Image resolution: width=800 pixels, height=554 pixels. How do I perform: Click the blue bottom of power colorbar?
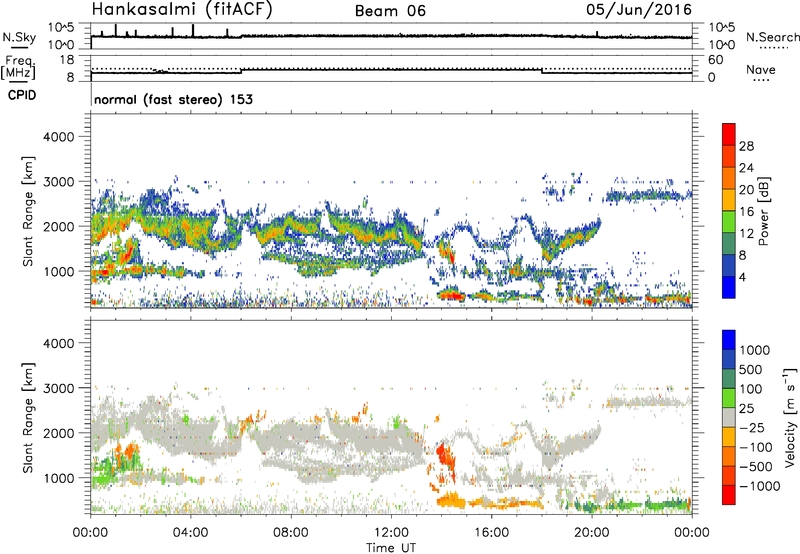729,287
